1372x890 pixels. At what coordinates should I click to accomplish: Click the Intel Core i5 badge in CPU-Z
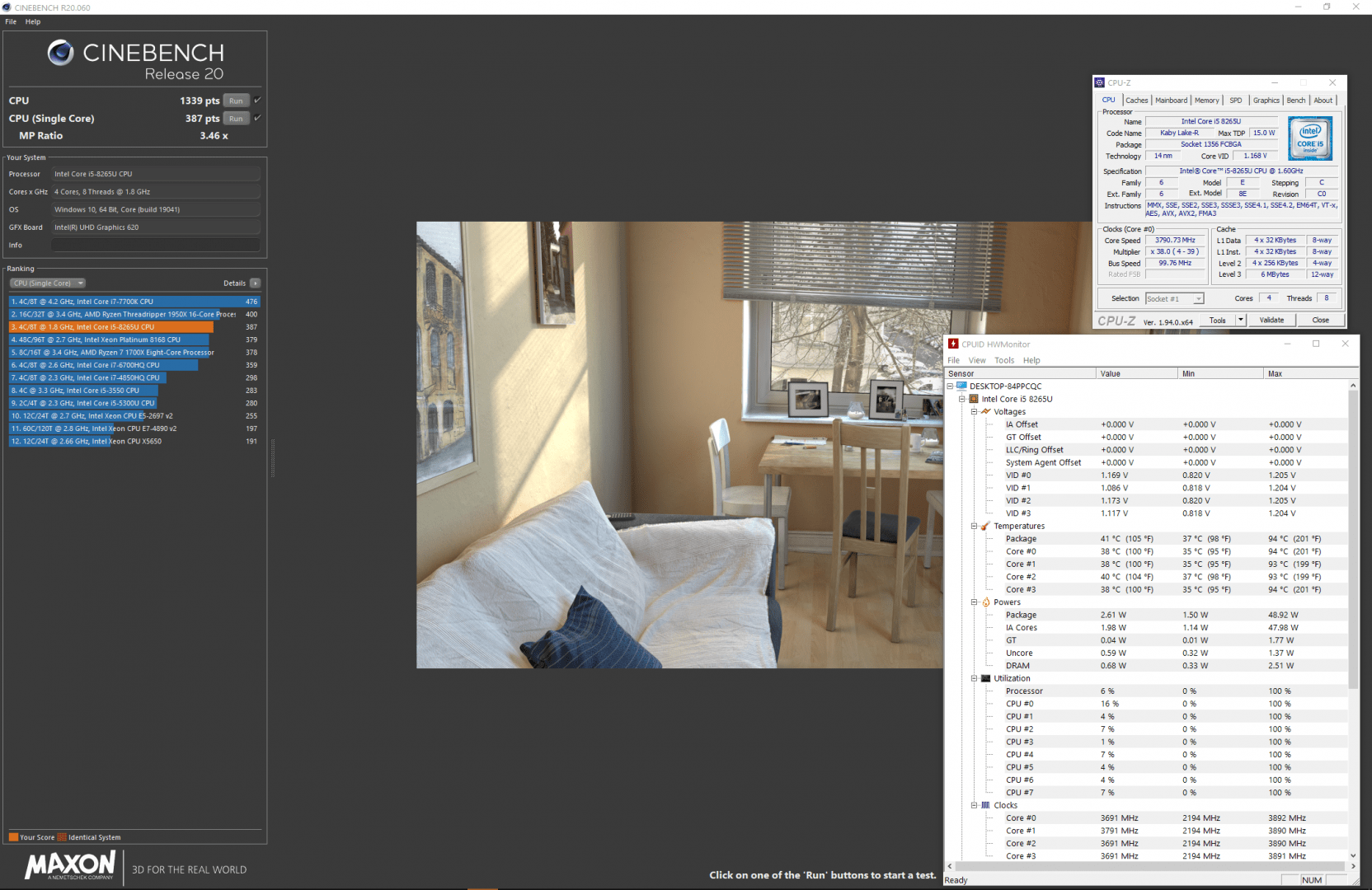[1310, 139]
